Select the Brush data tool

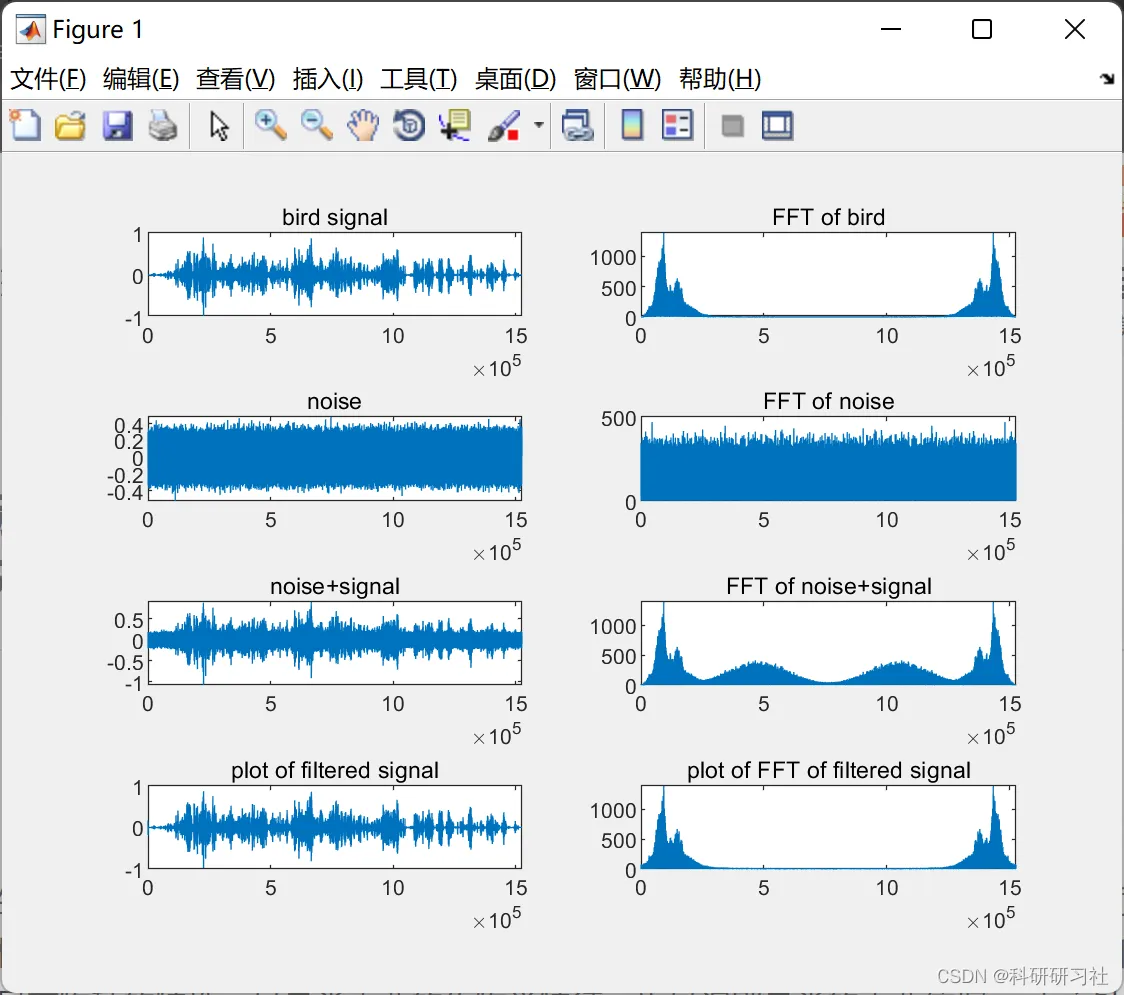(504, 125)
